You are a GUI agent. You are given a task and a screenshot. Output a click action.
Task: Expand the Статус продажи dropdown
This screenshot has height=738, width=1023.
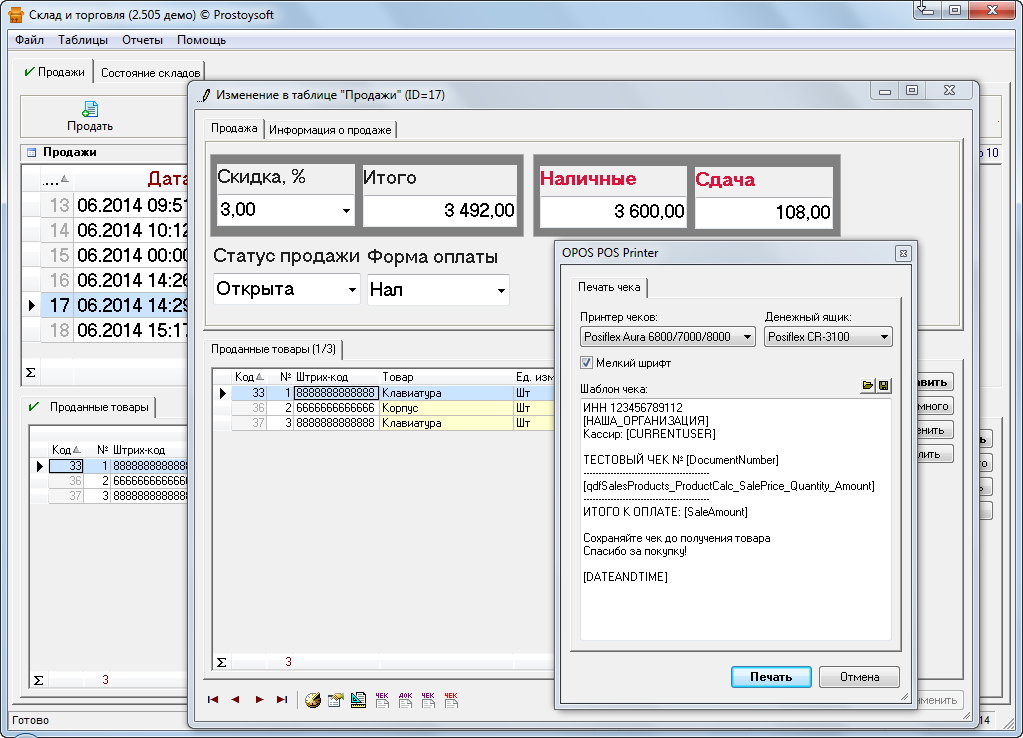pyautogui.click(x=352, y=291)
